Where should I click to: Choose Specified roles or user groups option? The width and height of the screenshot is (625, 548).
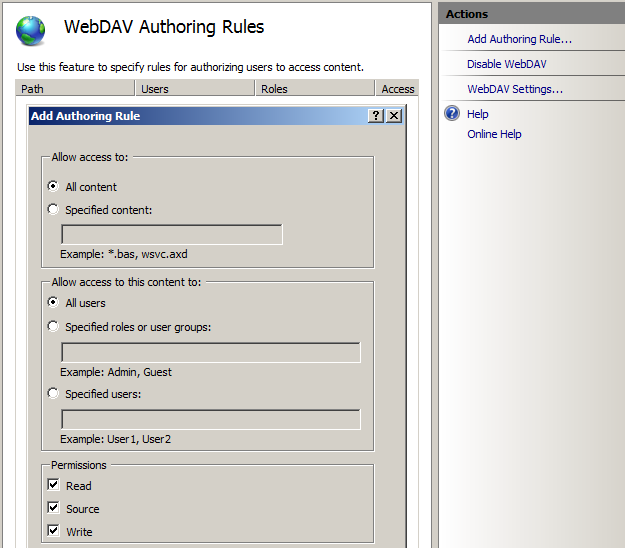(53, 326)
